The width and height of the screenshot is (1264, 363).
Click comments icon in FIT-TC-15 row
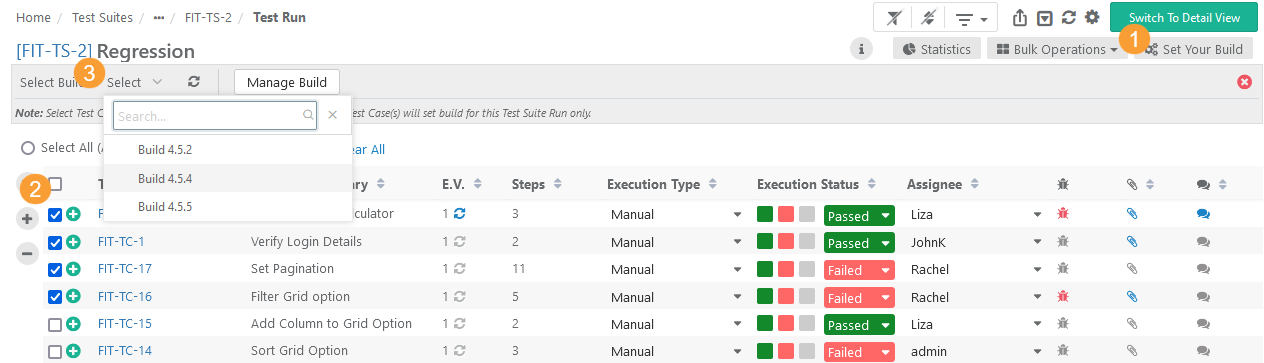[1203, 324]
